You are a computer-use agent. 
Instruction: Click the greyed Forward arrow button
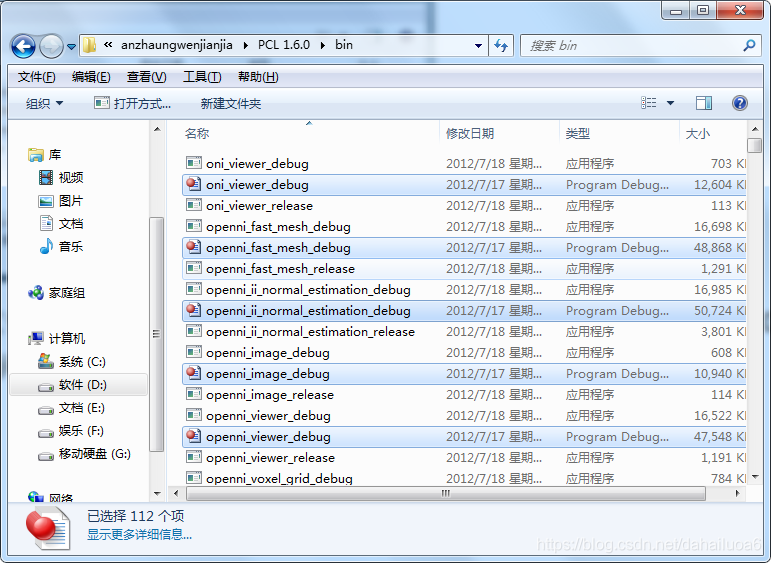pyautogui.click(x=51, y=46)
